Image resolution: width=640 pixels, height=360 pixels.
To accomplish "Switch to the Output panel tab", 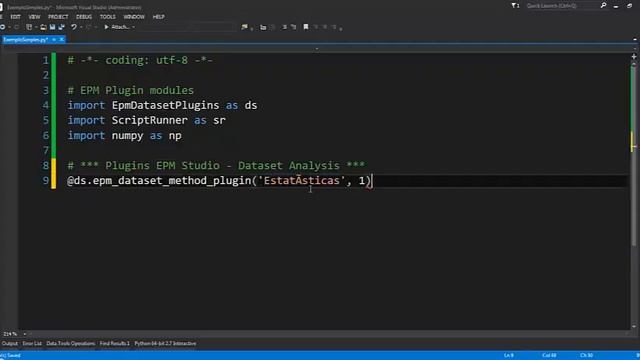I will 10,344.
